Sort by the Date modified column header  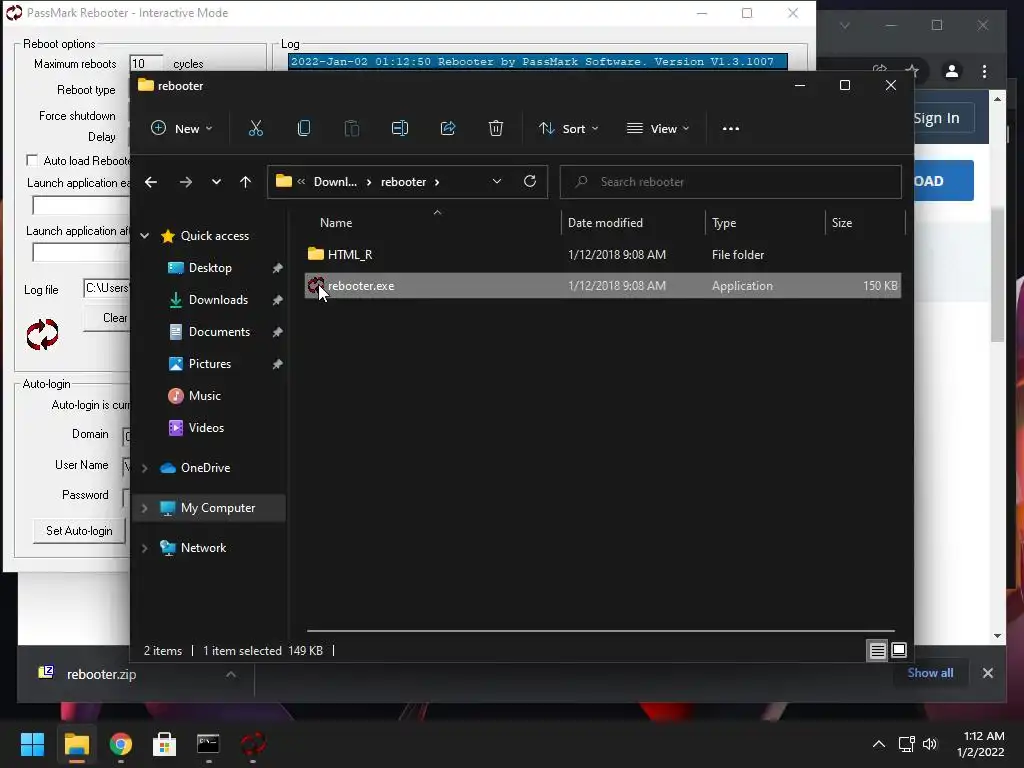(605, 223)
